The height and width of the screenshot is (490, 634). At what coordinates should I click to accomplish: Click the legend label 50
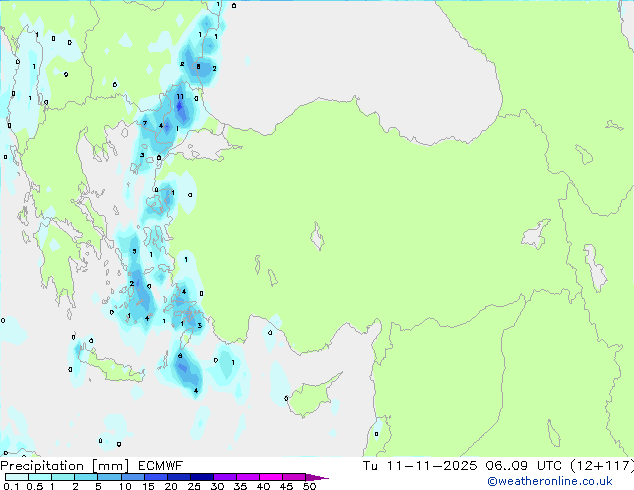309,486
